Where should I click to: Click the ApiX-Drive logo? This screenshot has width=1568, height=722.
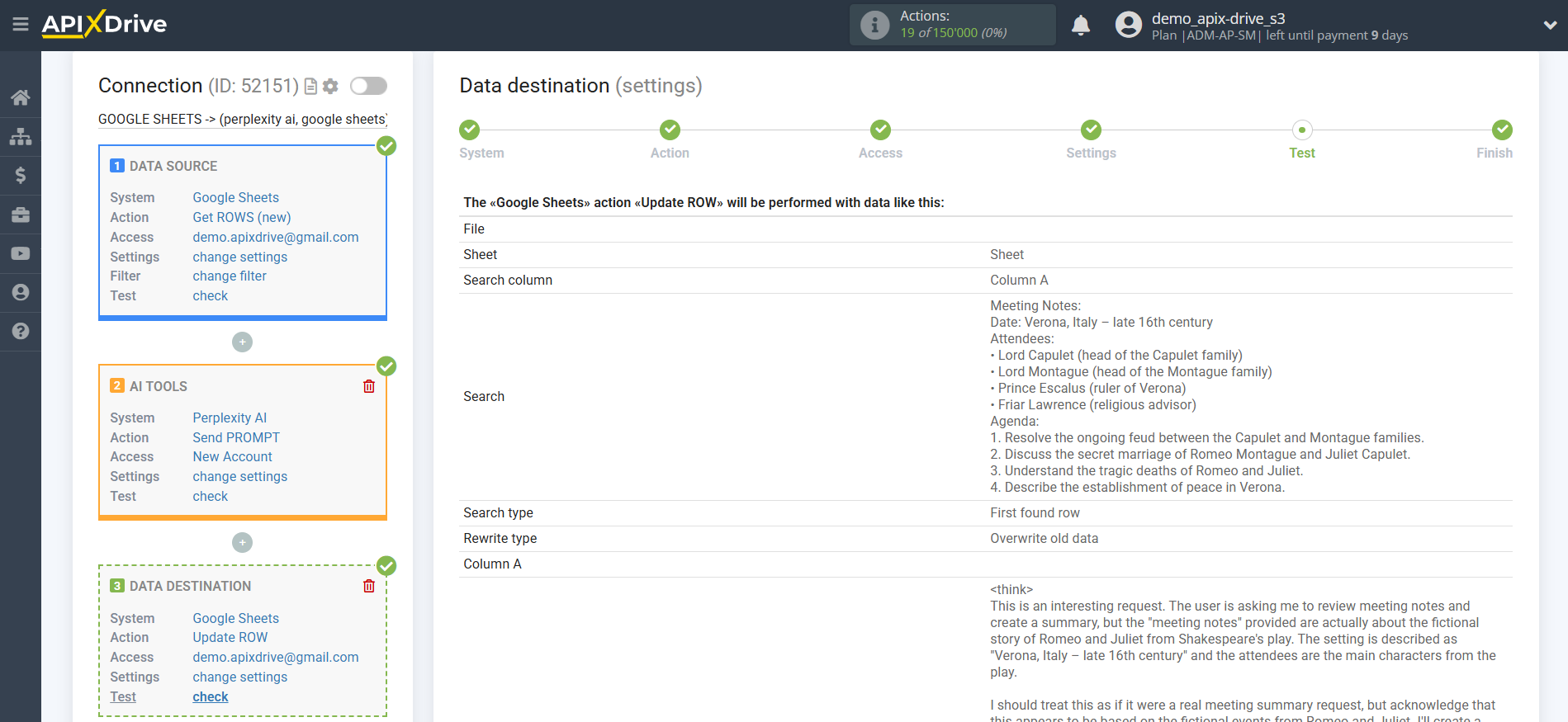click(104, 24)
